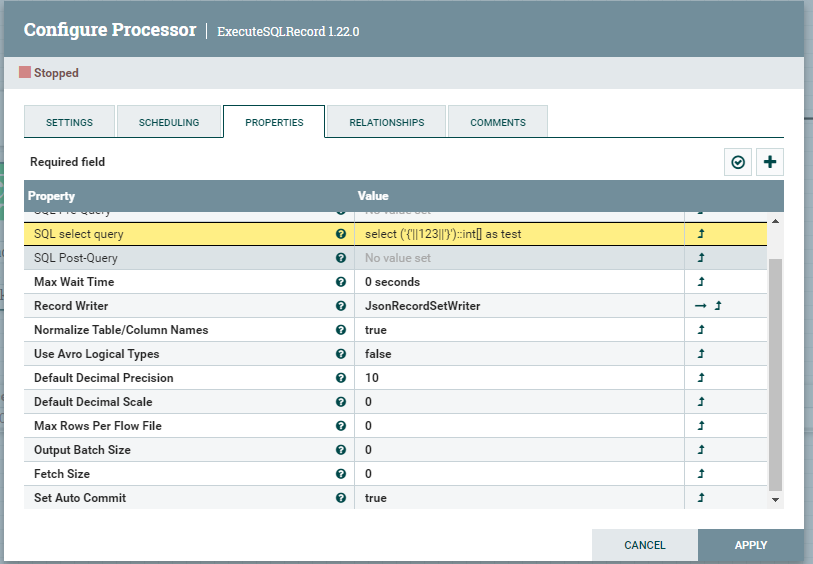813x564 pixels.
Task: Edit Max Rows Per Flow File value
Action: [x=520, y=426]
